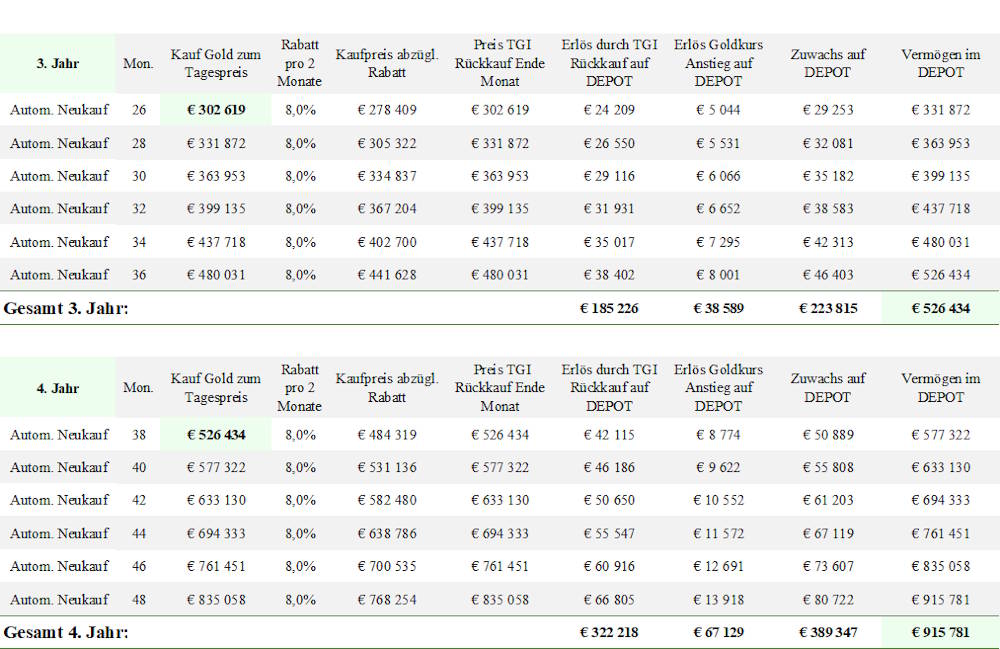Select the total € 38 589 cell
Viewport: 1000px width, 649px height.
tap(719, 309)
